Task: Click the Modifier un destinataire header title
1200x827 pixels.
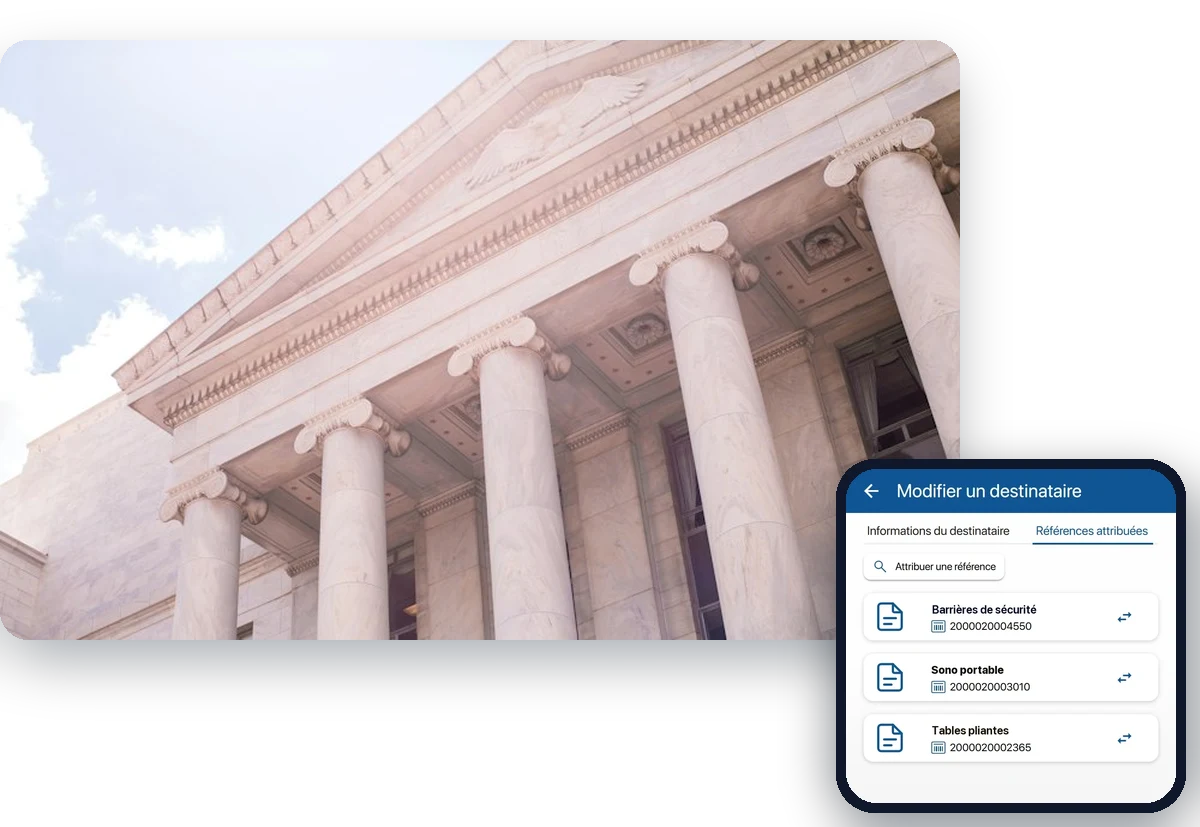Action: click(989, 491)
